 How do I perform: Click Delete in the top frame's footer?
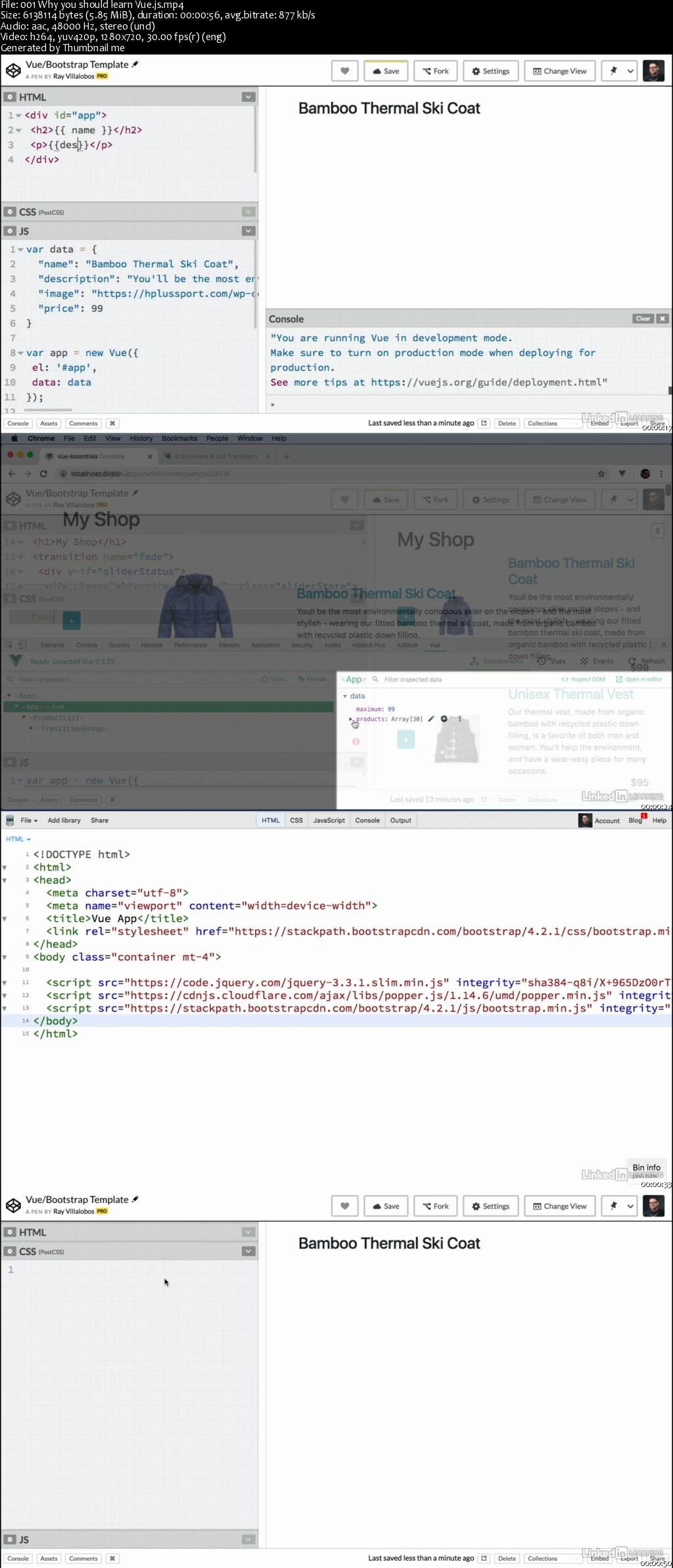(x=507, y=424)
